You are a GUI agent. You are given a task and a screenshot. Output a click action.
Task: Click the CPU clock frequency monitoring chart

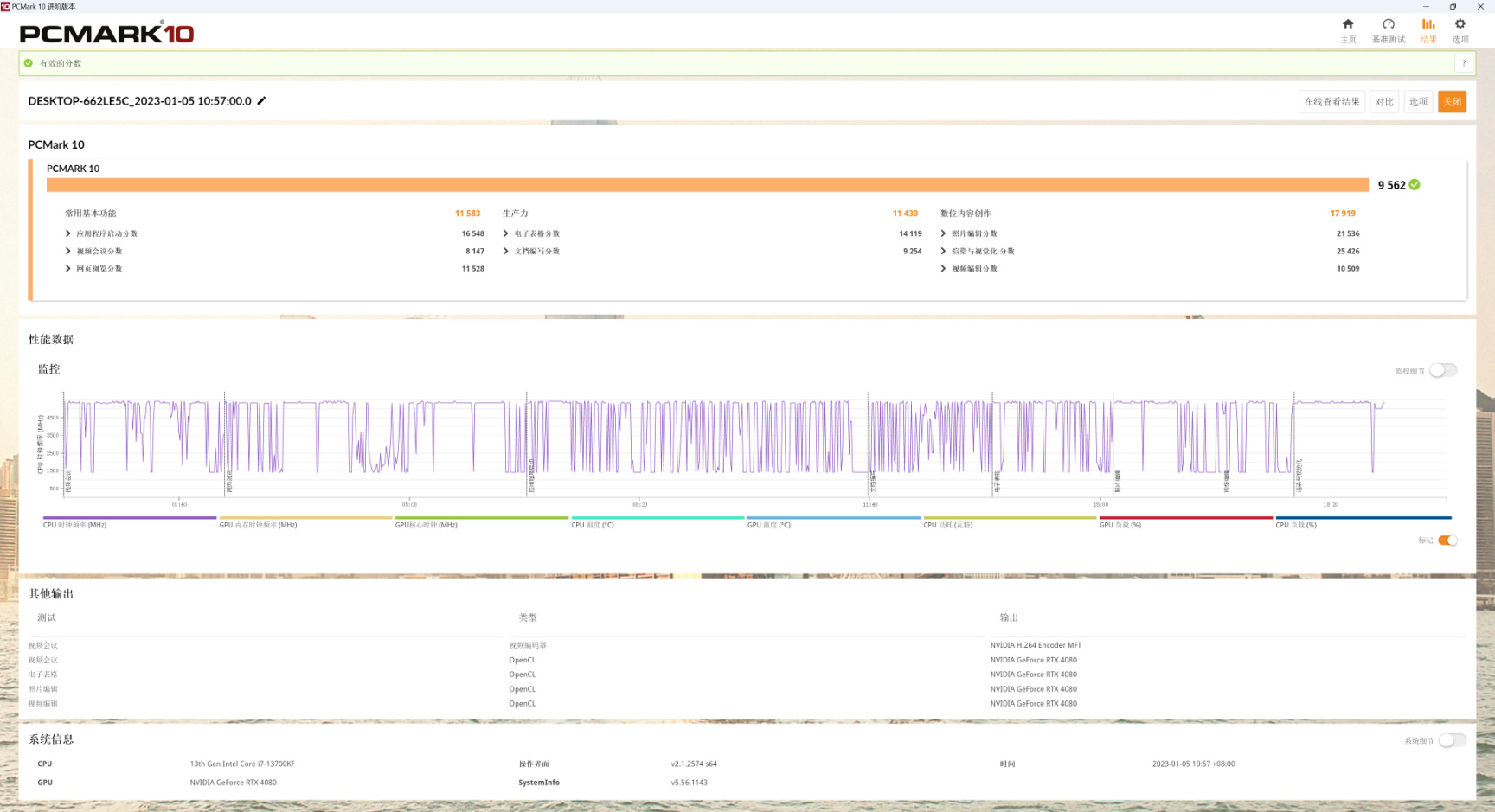[755, 445]
